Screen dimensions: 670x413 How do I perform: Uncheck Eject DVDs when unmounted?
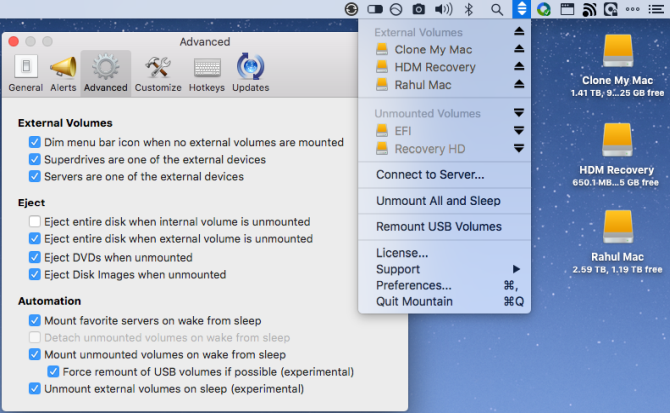[36, 257]
